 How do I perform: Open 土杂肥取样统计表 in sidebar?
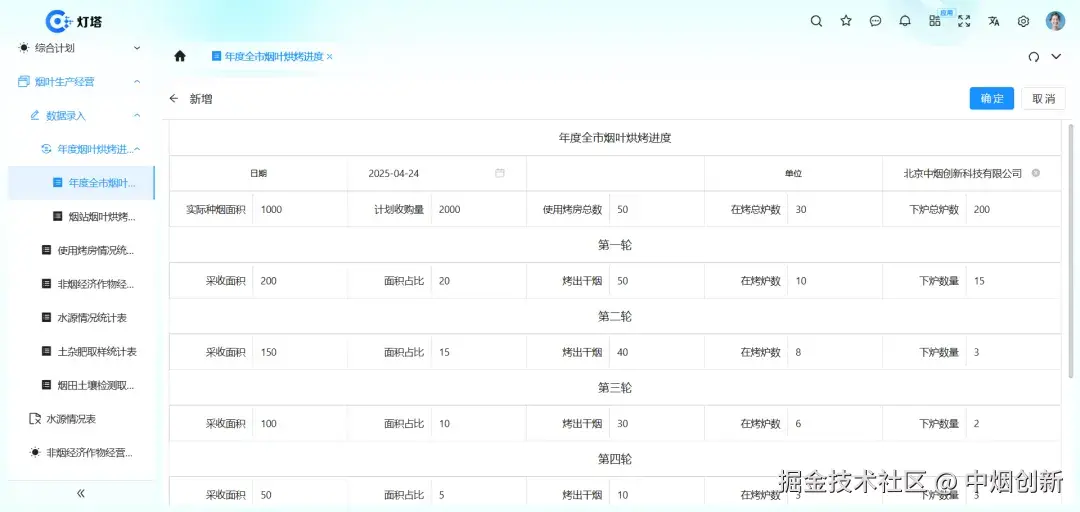click(x=81, y=351)
